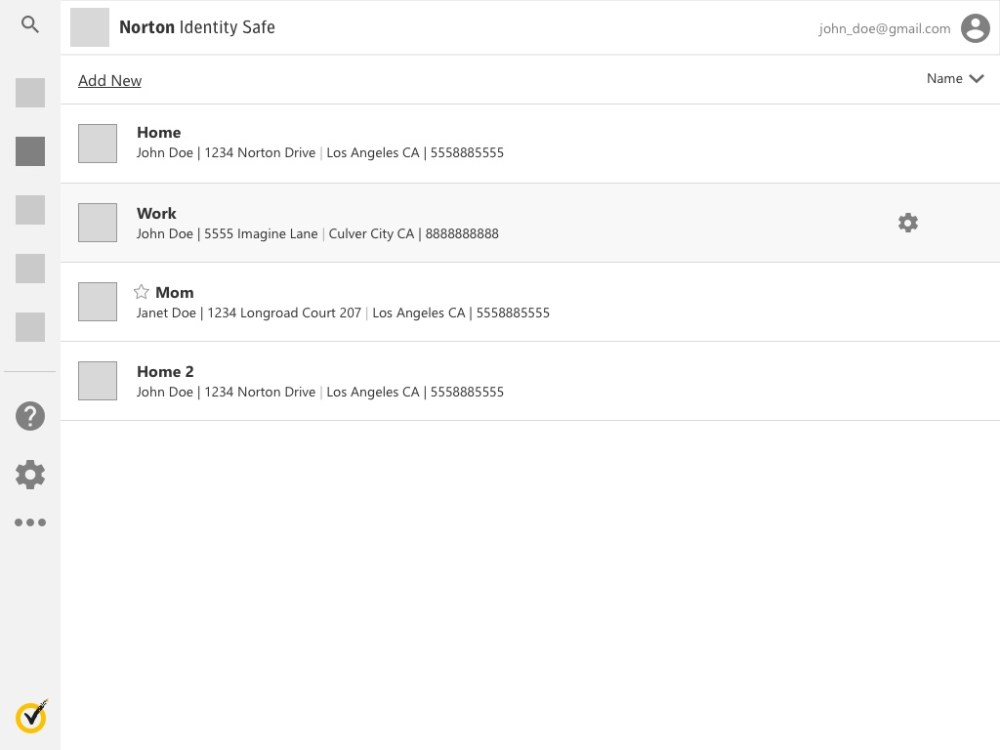Click the search magnifier icon
The image size is (1000, 750).
(x=30, y=25)
